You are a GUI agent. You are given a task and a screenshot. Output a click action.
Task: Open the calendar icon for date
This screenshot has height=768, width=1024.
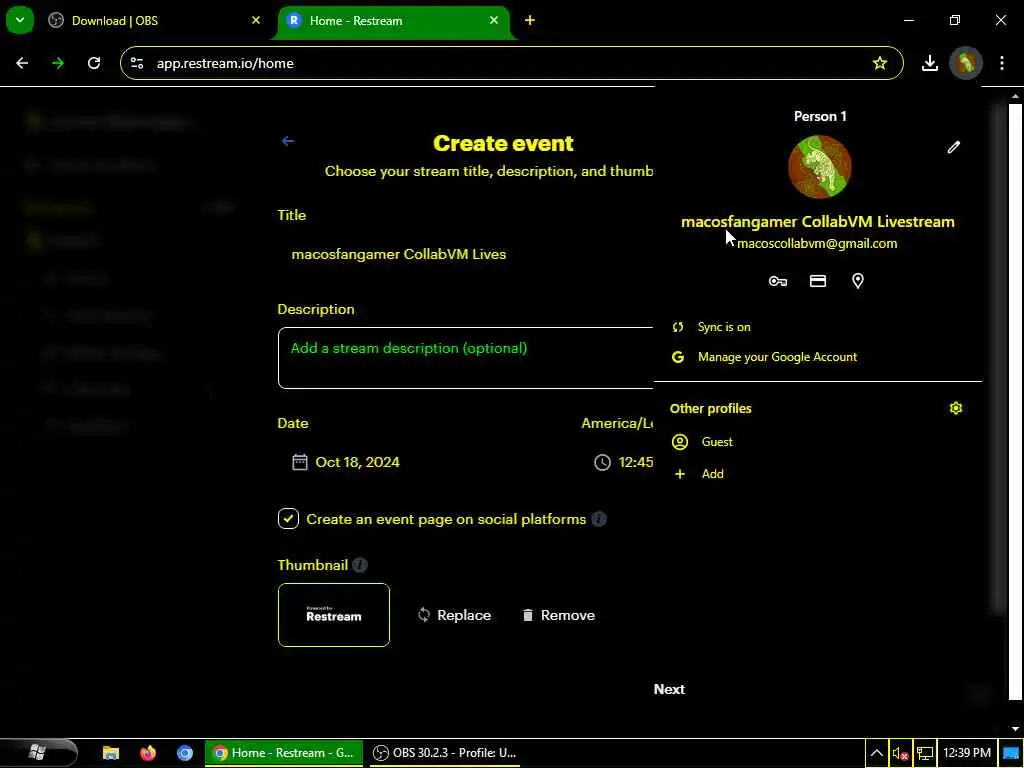(x=299, y=462)
